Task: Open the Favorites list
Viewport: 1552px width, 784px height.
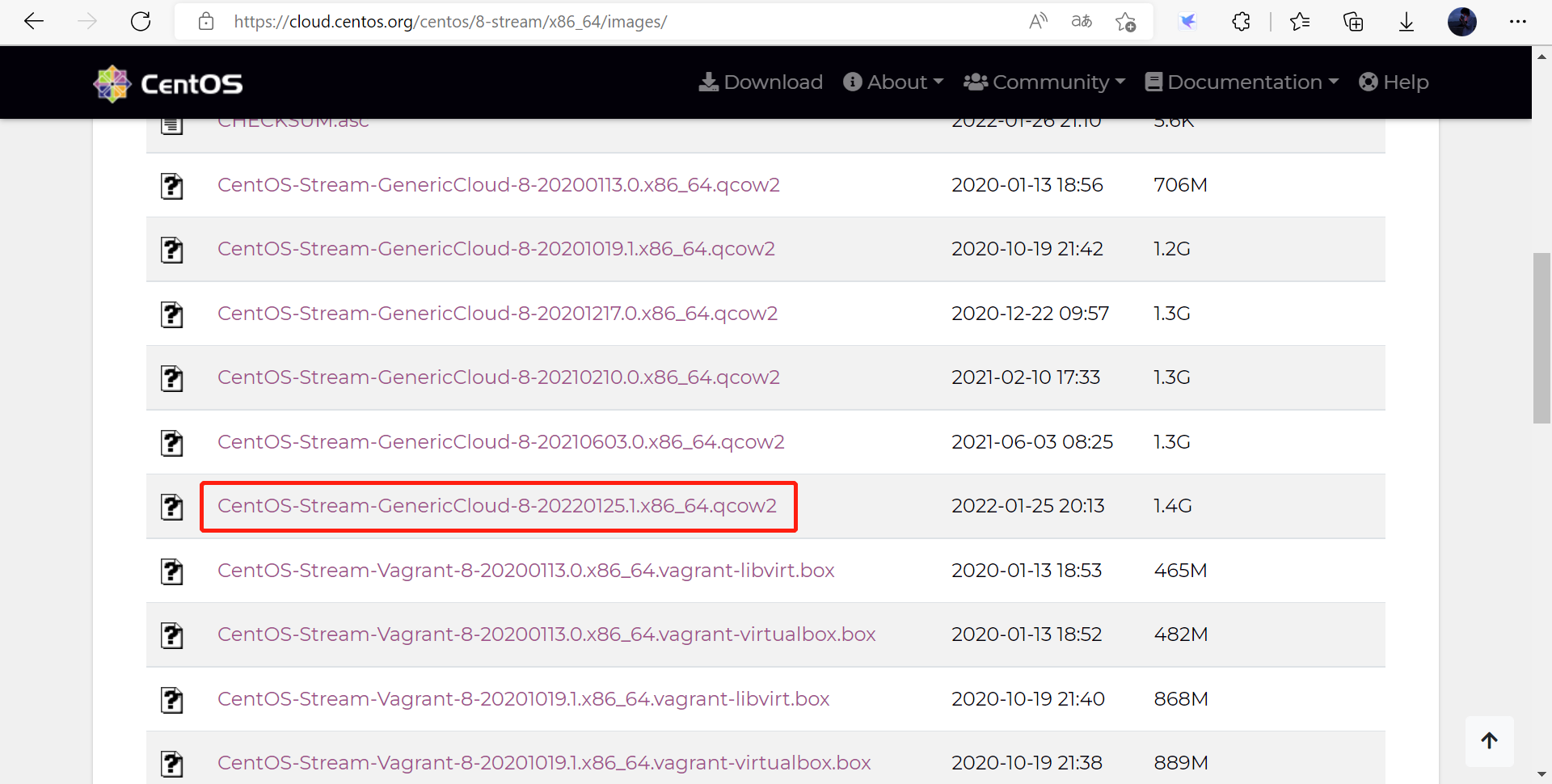Action: coord(1300,22)
